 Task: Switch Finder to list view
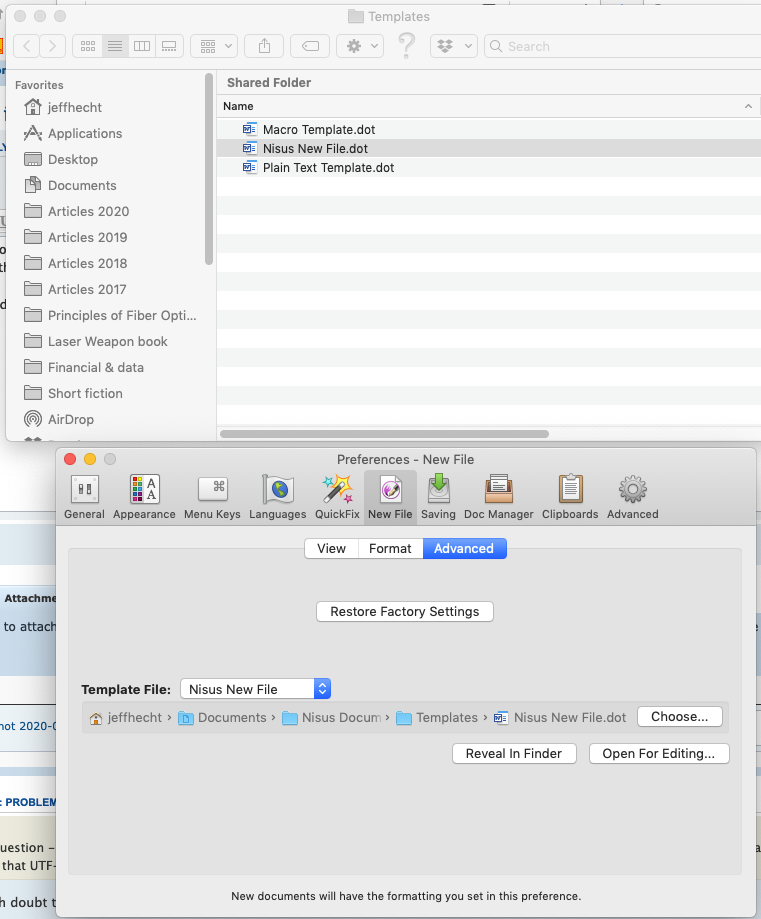pyautogui.click(x=115, y=46)
